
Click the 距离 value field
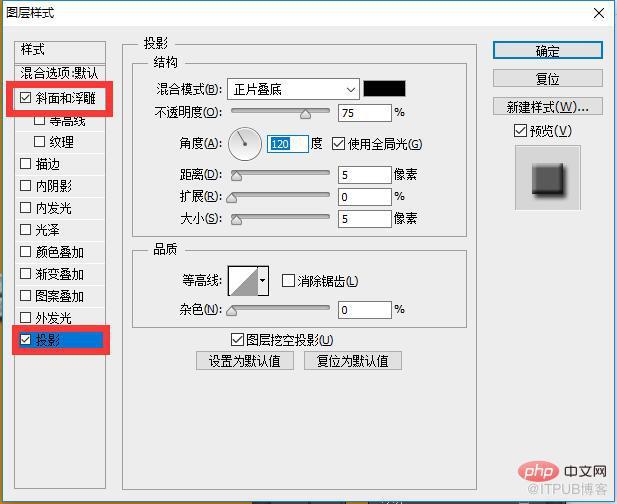coord(365,175)
